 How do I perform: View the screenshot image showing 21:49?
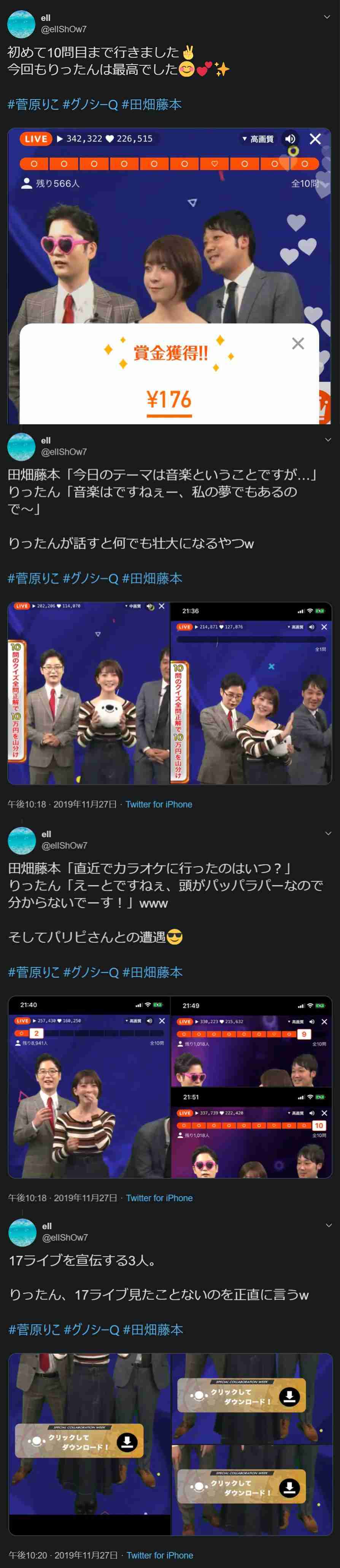coord(252,1042)
